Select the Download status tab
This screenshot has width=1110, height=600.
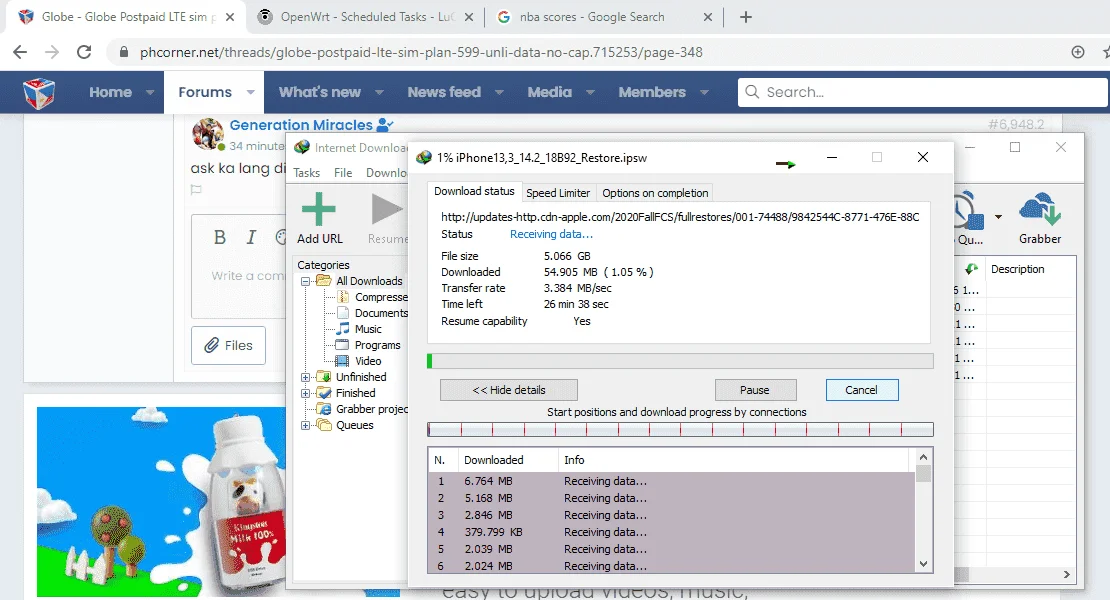[x=474, y=191]
